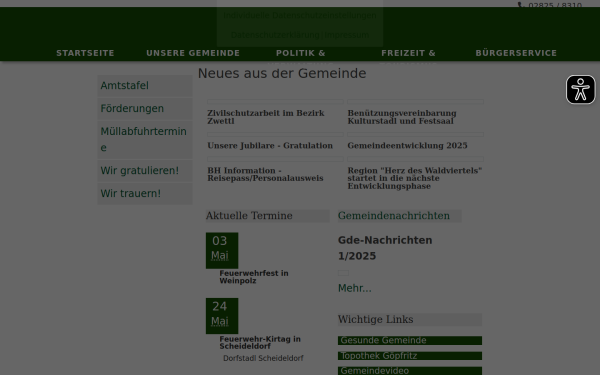Click the Mehr... link
This screenshot has height=375, width=600.
pos(354,288)
